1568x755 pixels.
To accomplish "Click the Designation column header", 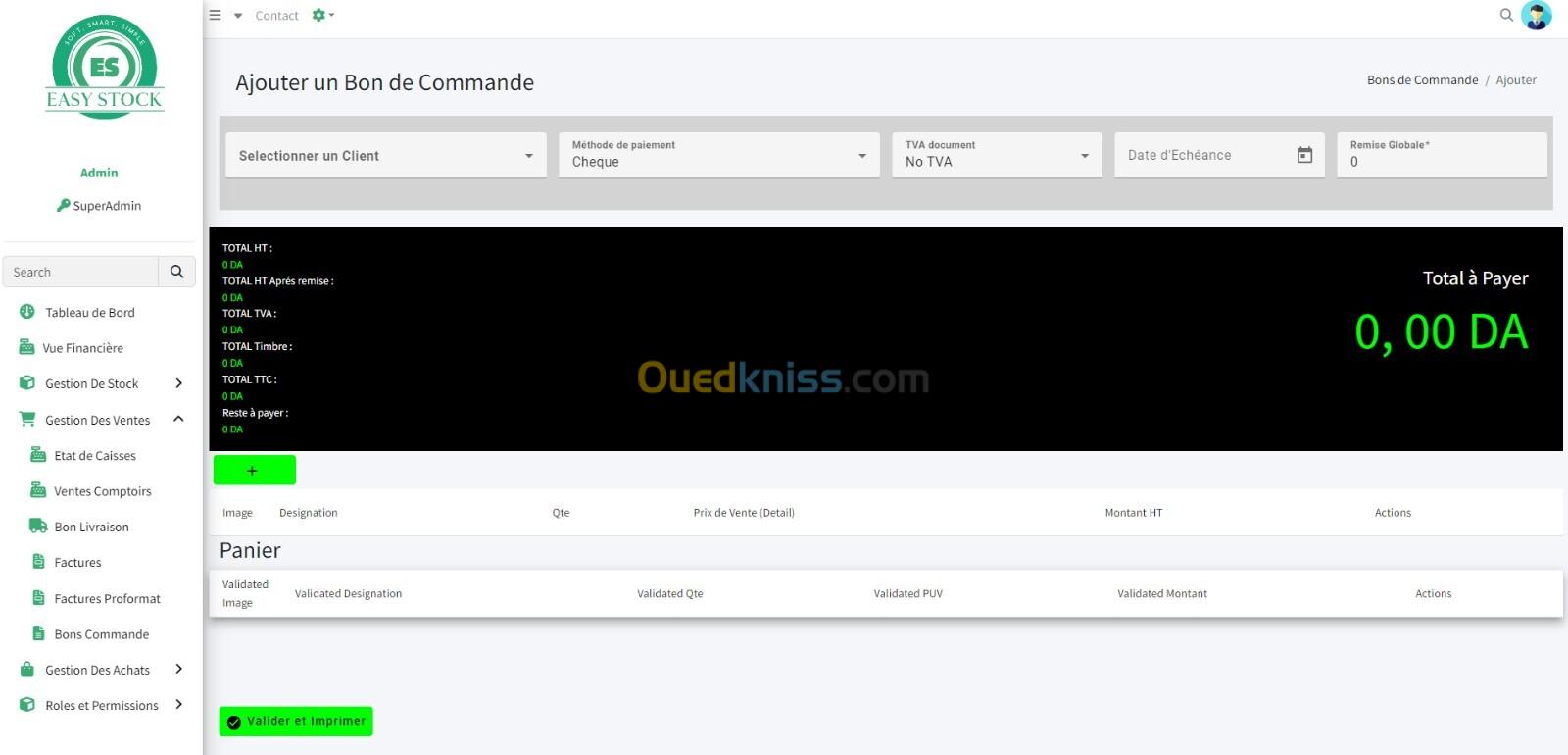I will [x=308, y=513].
